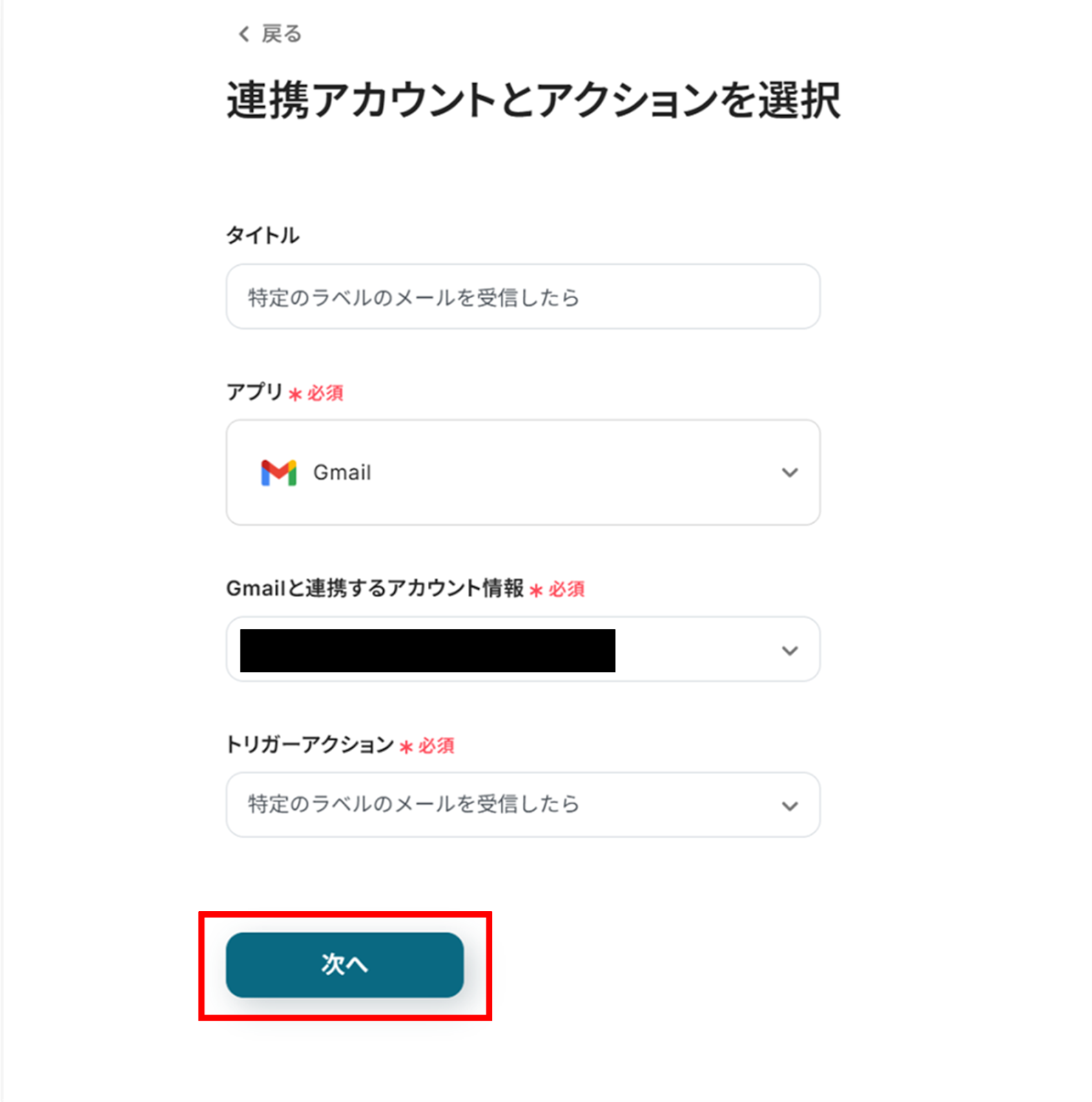This screenshot has height=1102, width=1092.
Task: Focus the タイトル text input field
Action: (522, 297)
